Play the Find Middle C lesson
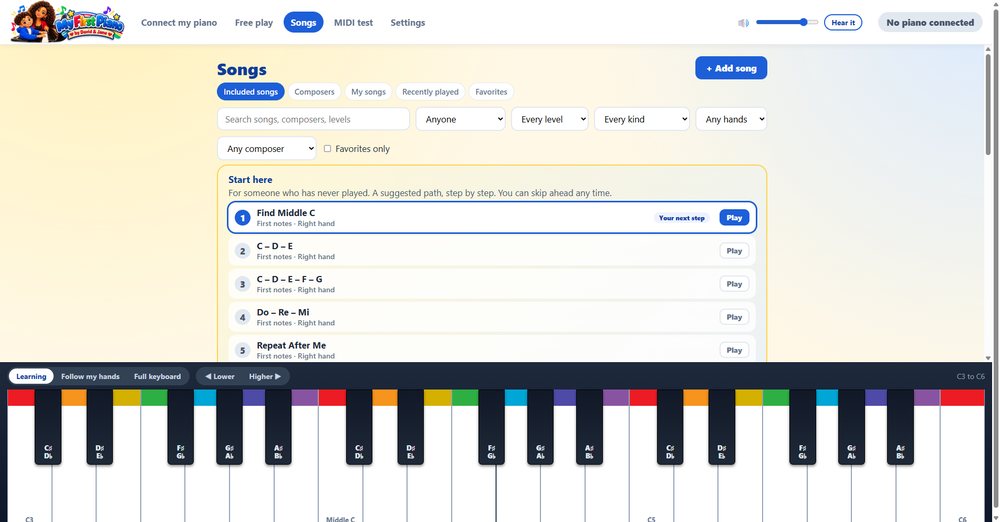The height and width of the screenshot is (522, 1000). click(734, 218)
